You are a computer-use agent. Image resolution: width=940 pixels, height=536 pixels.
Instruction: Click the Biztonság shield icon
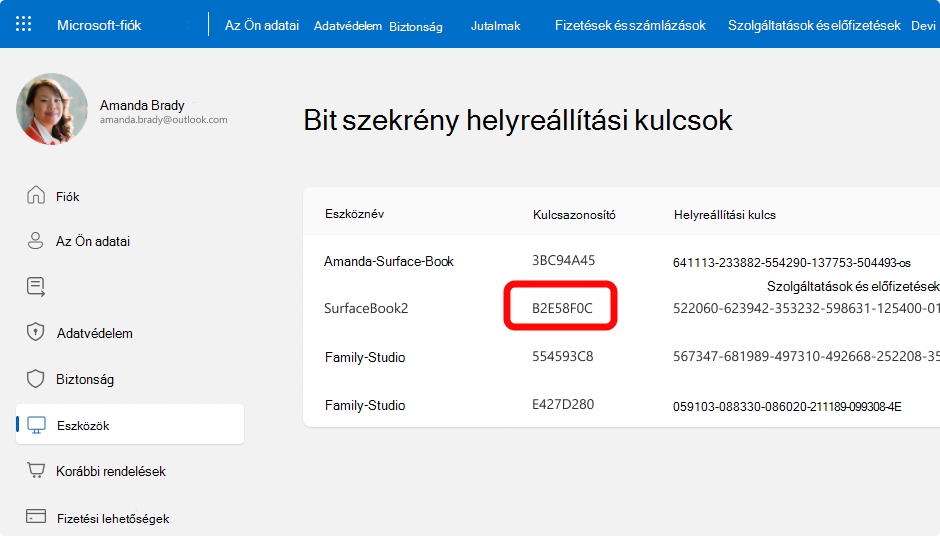coord(35,378)
